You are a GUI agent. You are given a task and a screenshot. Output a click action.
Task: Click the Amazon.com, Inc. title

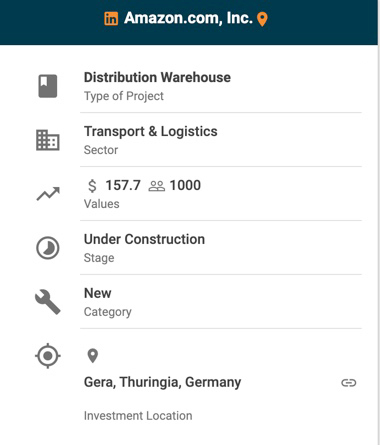pyautogui.click(x=188, y=18)
